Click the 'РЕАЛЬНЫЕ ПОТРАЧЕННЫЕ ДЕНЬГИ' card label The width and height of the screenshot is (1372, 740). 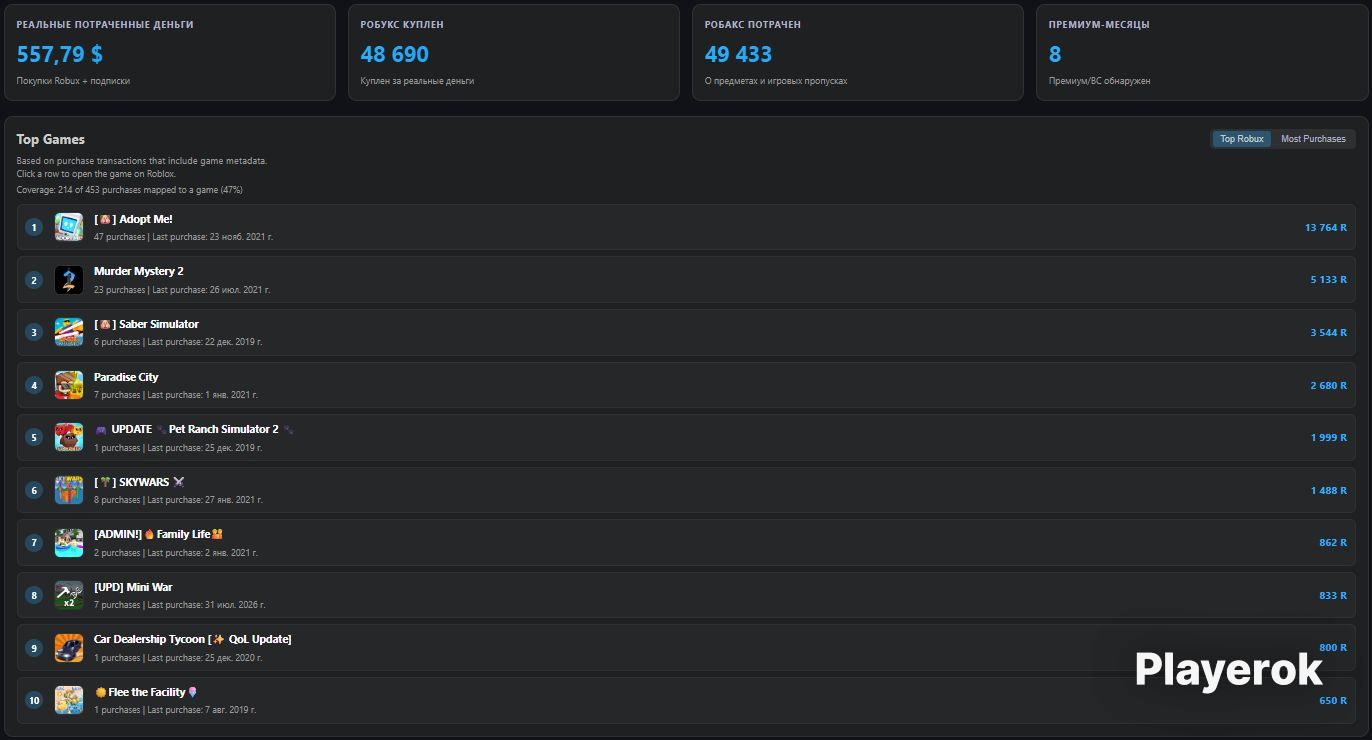pyautogui.click(x=105, y=24)
